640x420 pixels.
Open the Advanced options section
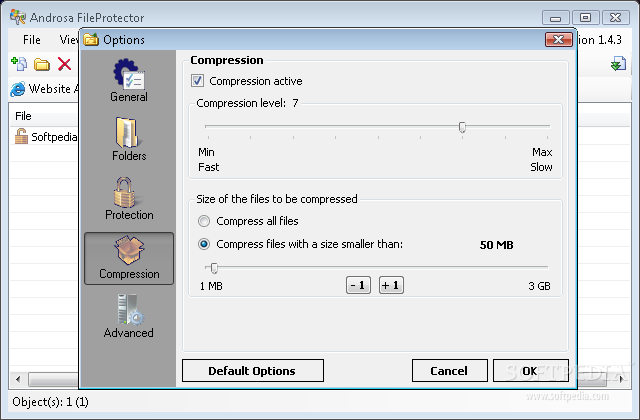click(129, 316)
